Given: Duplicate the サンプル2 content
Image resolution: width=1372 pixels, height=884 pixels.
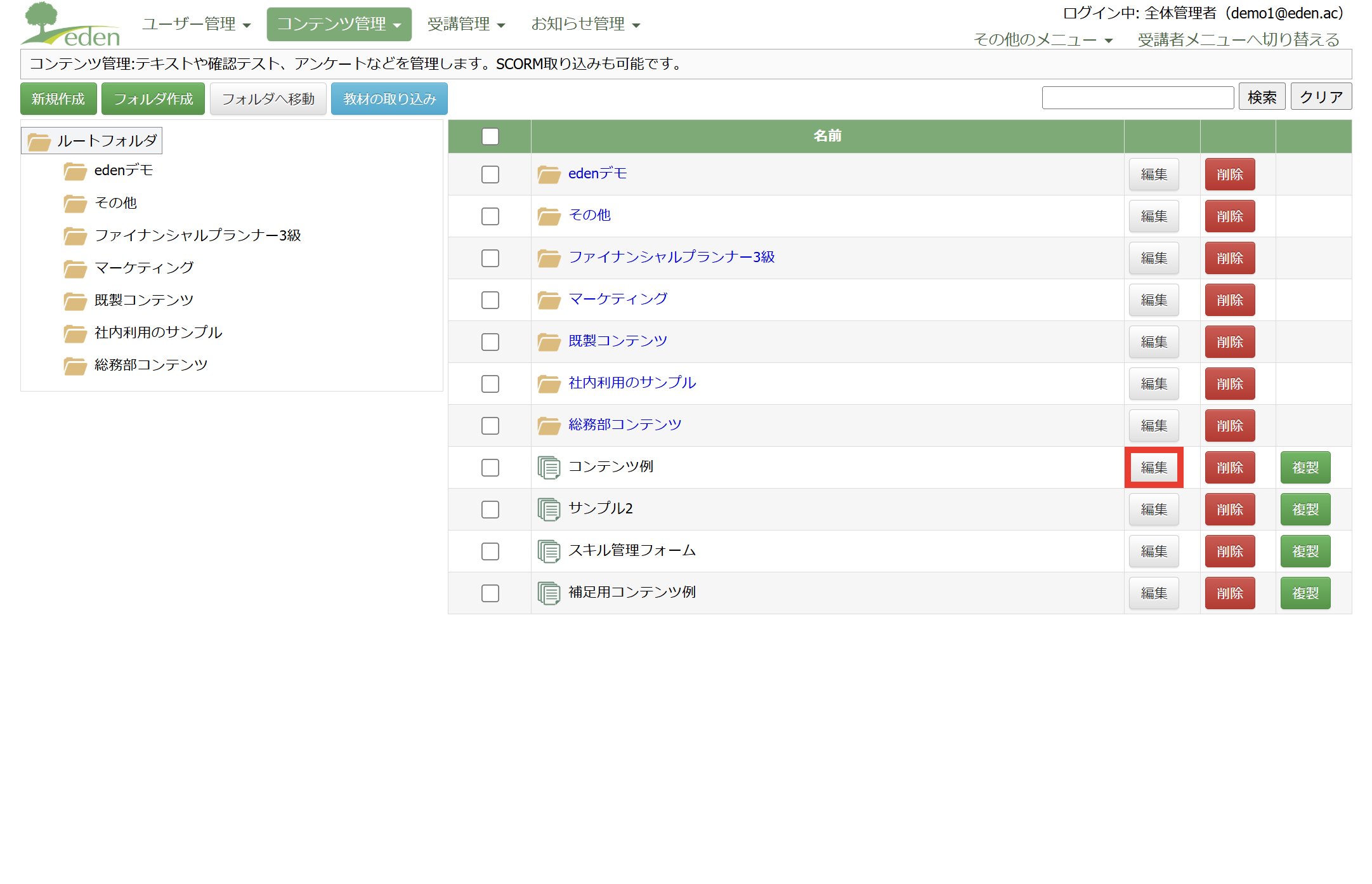Looking at the screenshot, I should (x=1305, y=510).
